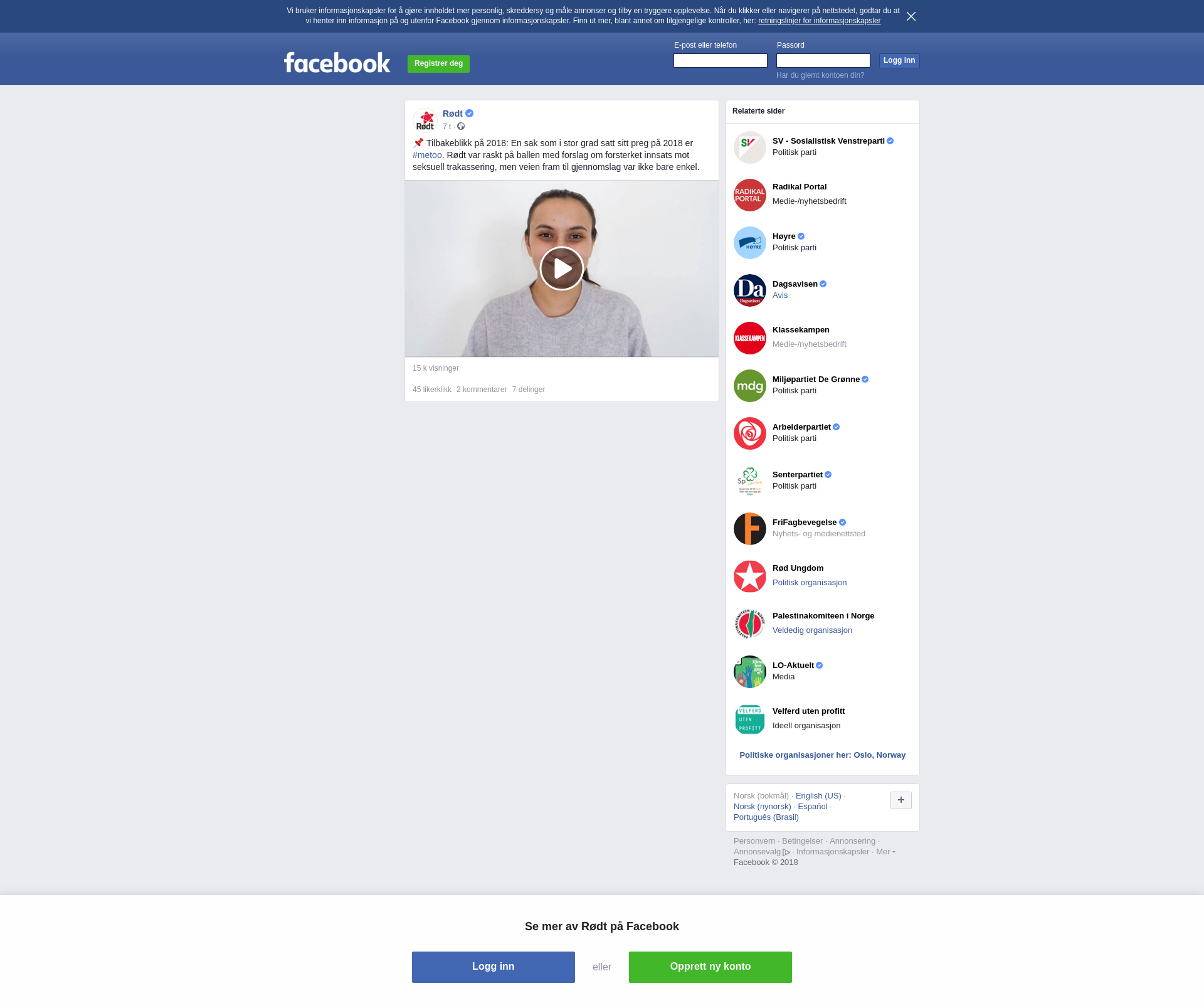Screen dimensions: 1204x1008
Task: Open 2 kommentarer link
Action: 482,390
